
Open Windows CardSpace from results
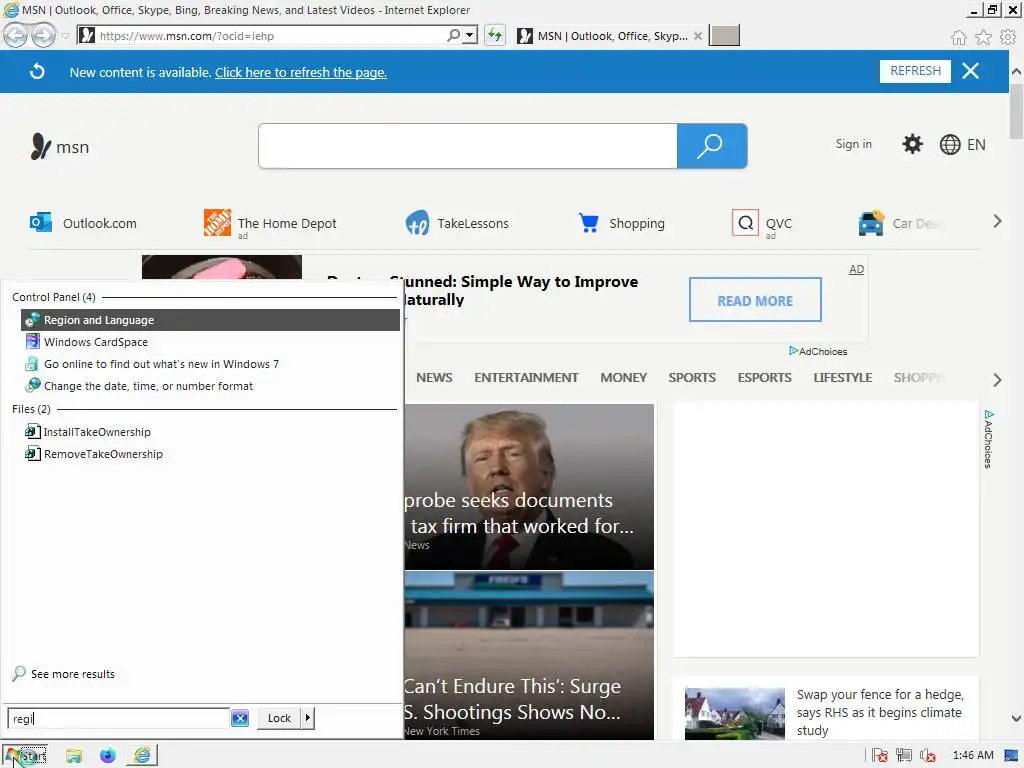210,342
